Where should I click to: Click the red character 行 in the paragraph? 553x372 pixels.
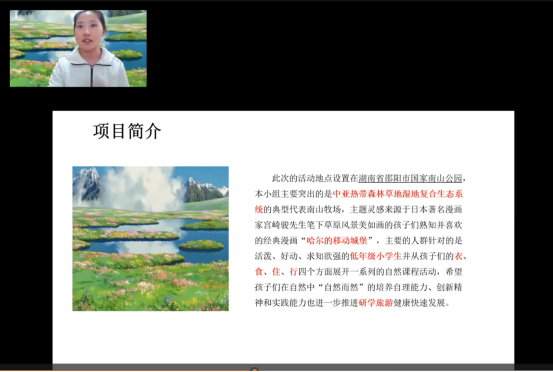point(293,272)
